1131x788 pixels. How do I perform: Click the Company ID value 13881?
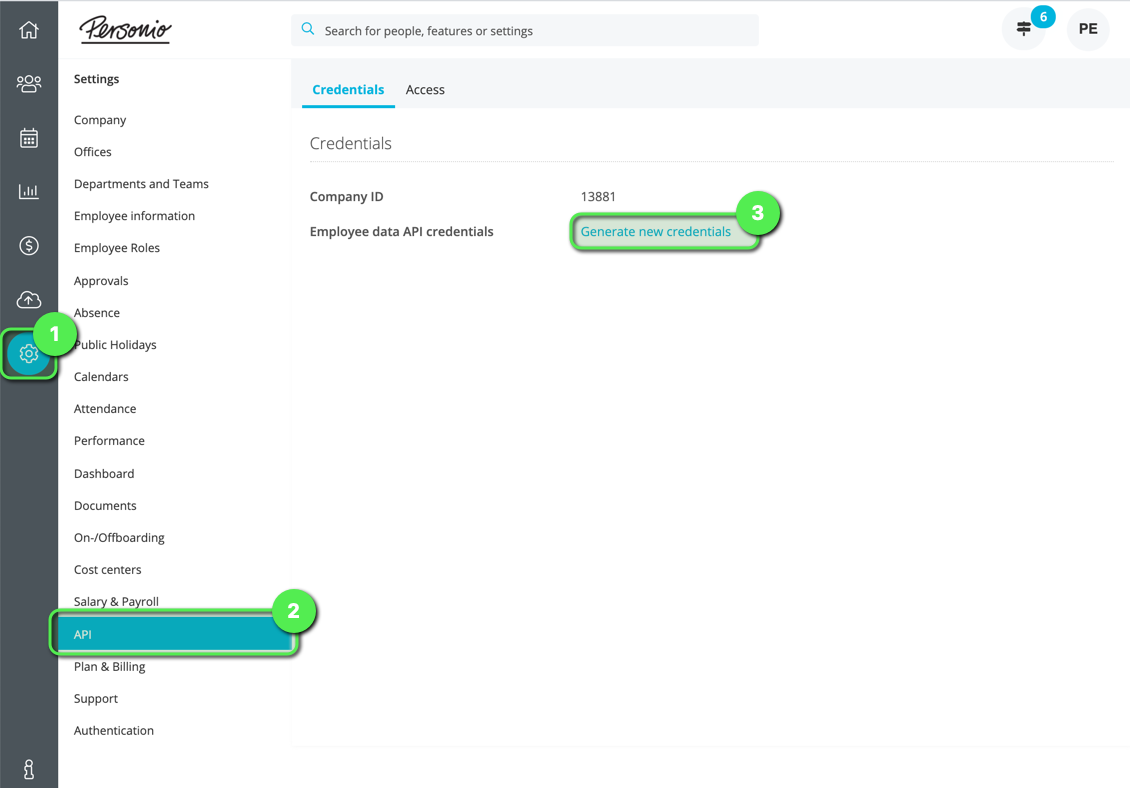tap(598, 196)
